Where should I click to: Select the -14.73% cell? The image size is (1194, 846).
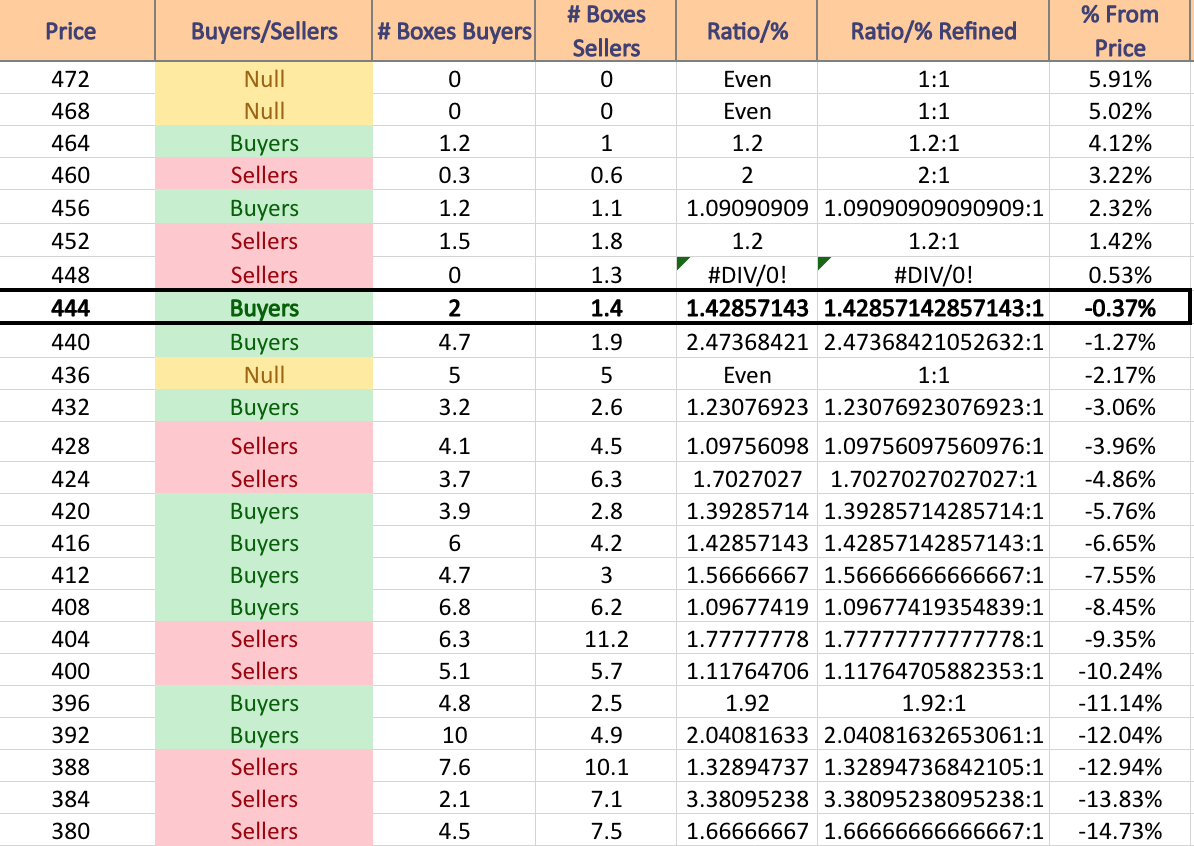tap(1120, 830)
